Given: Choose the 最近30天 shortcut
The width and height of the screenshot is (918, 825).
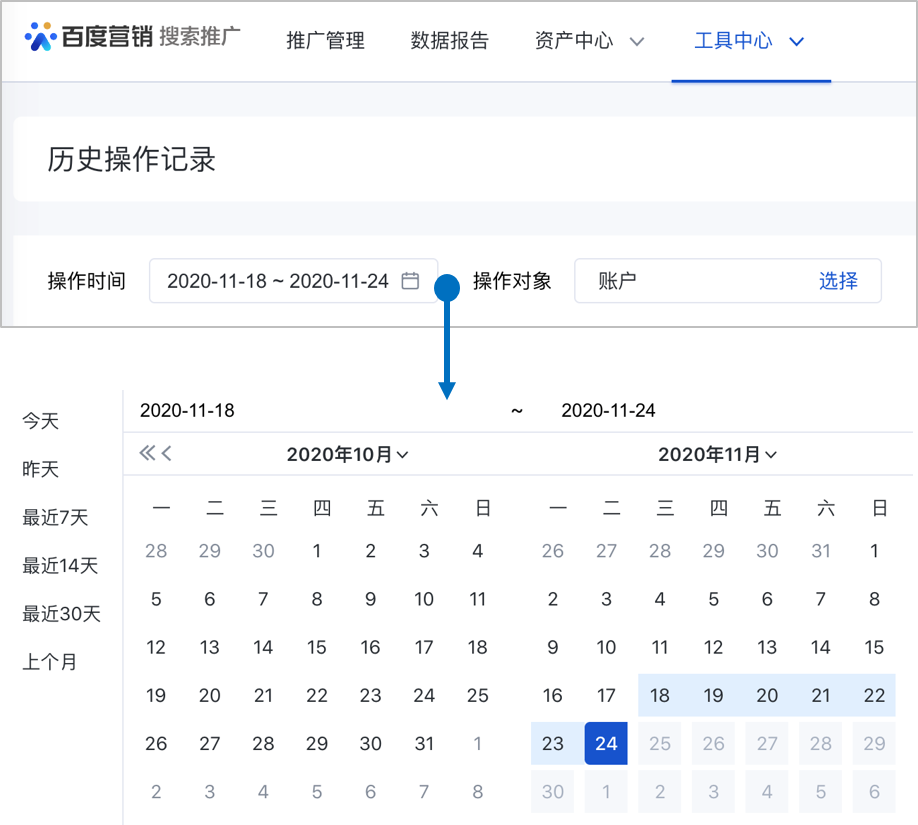Looking at the screenshot, I should (62, 614).
